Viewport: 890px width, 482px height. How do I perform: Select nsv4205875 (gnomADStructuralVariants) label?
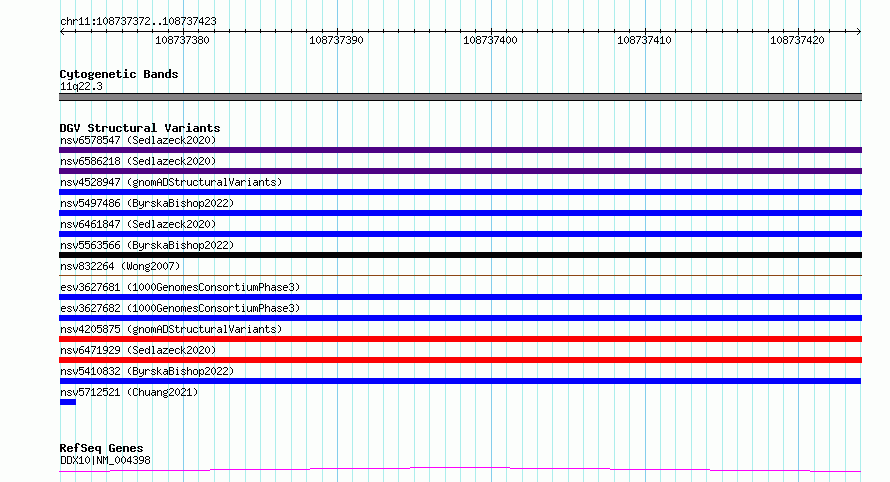pos(171,329)
